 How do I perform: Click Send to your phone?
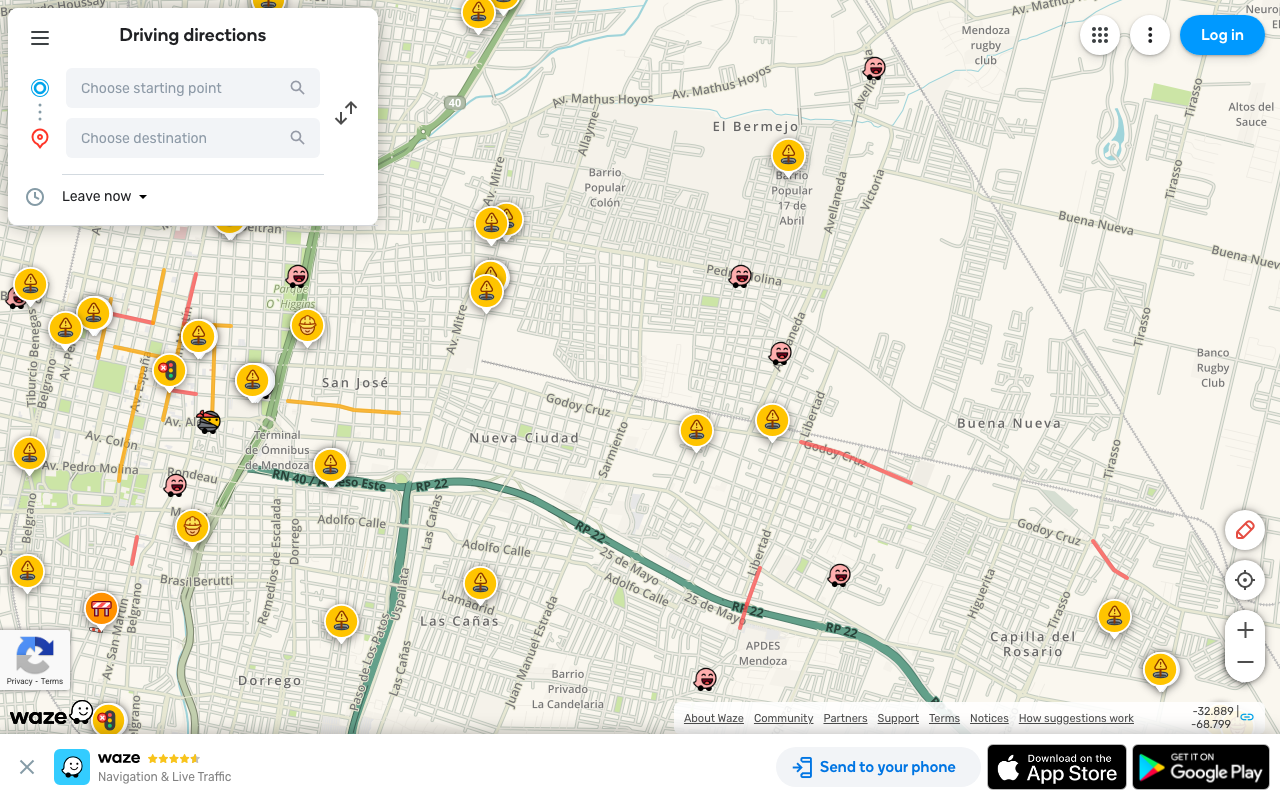878,767
